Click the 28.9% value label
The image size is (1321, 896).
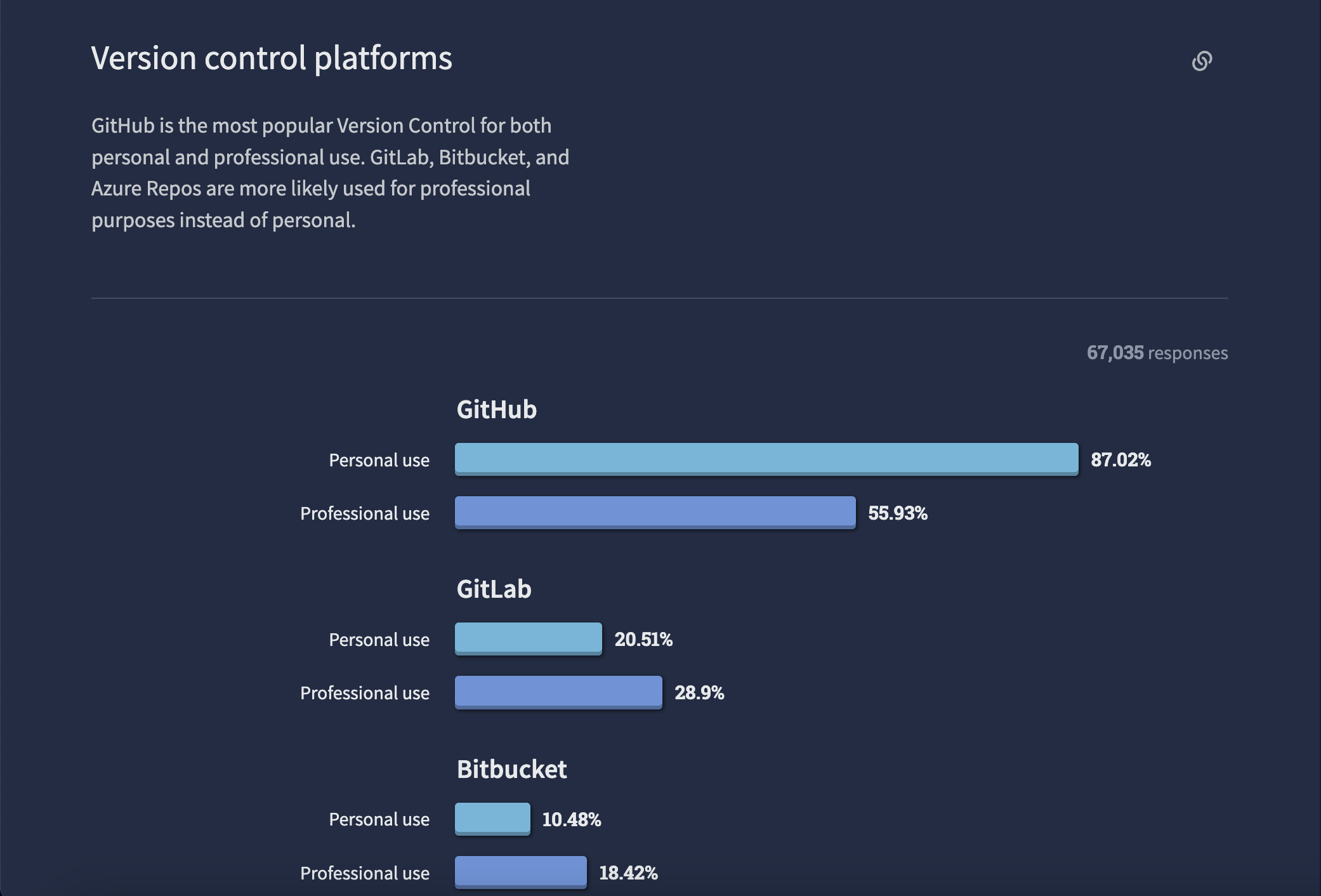click(699, 692)
